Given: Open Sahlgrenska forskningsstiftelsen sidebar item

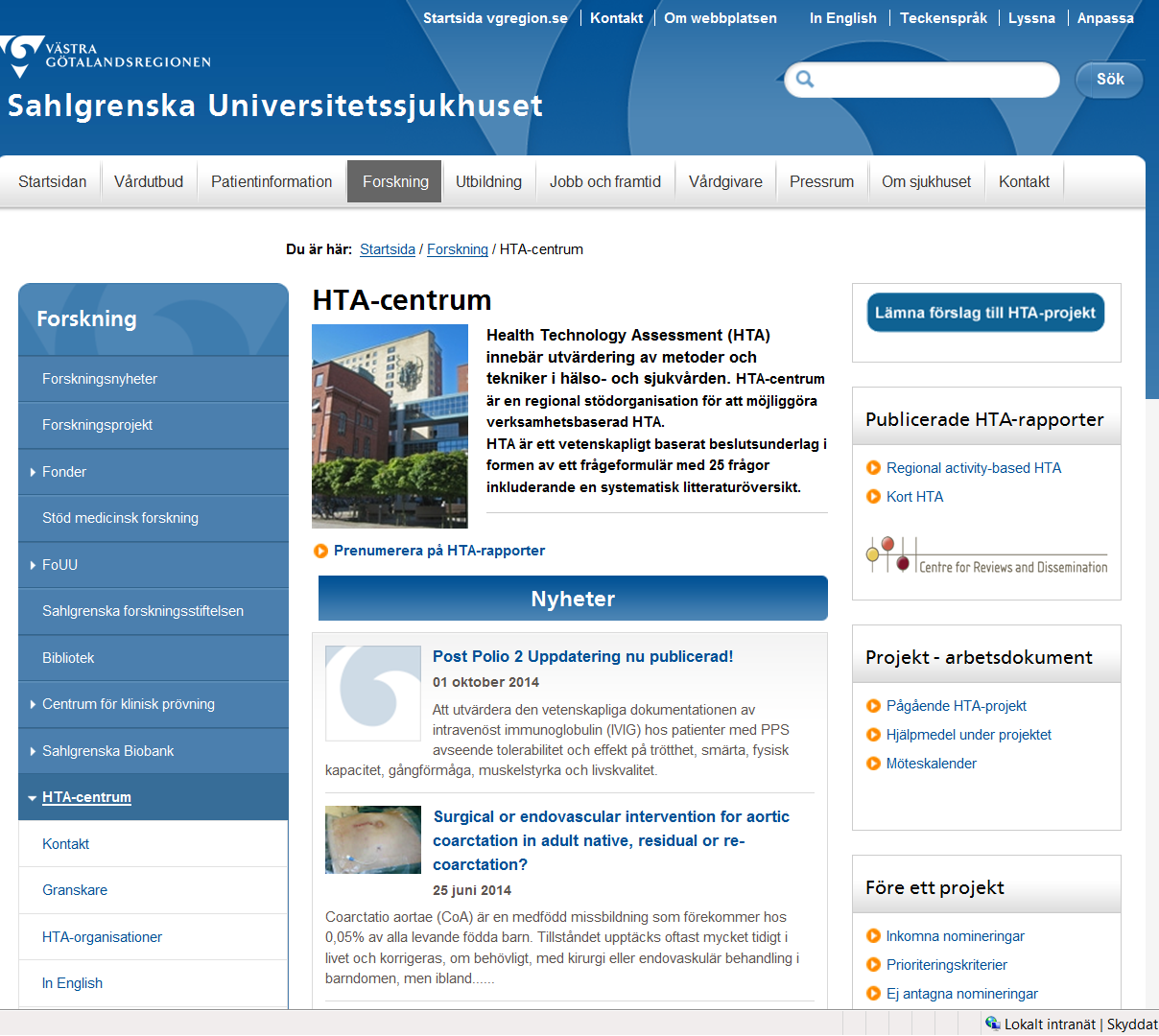Looking at the screenshot, I should click(x=154, y=611).
